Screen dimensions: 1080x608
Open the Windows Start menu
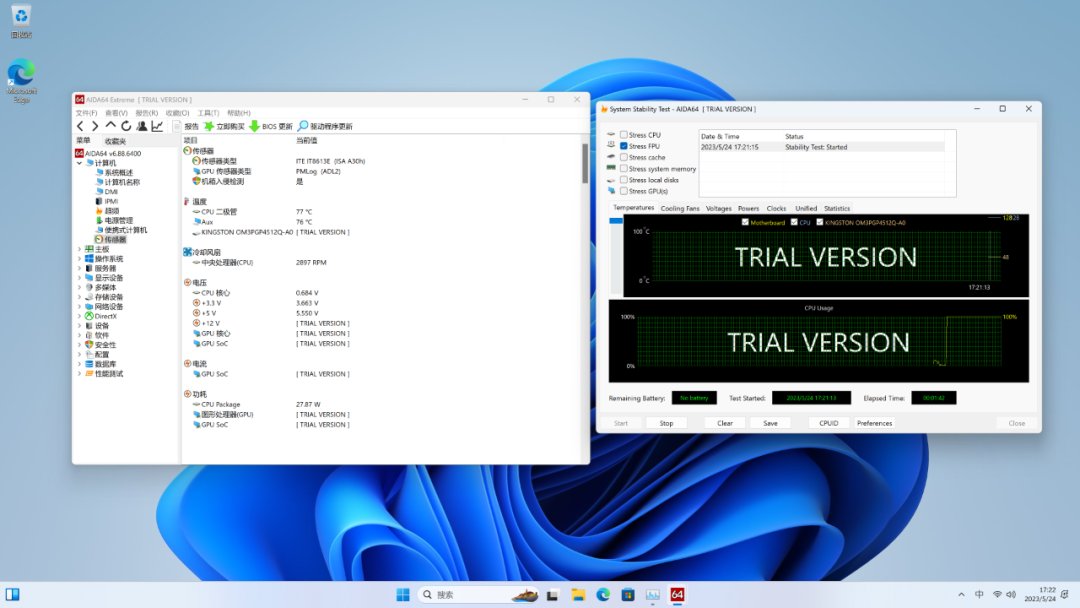pyautogui.click(x=403, y=594)
